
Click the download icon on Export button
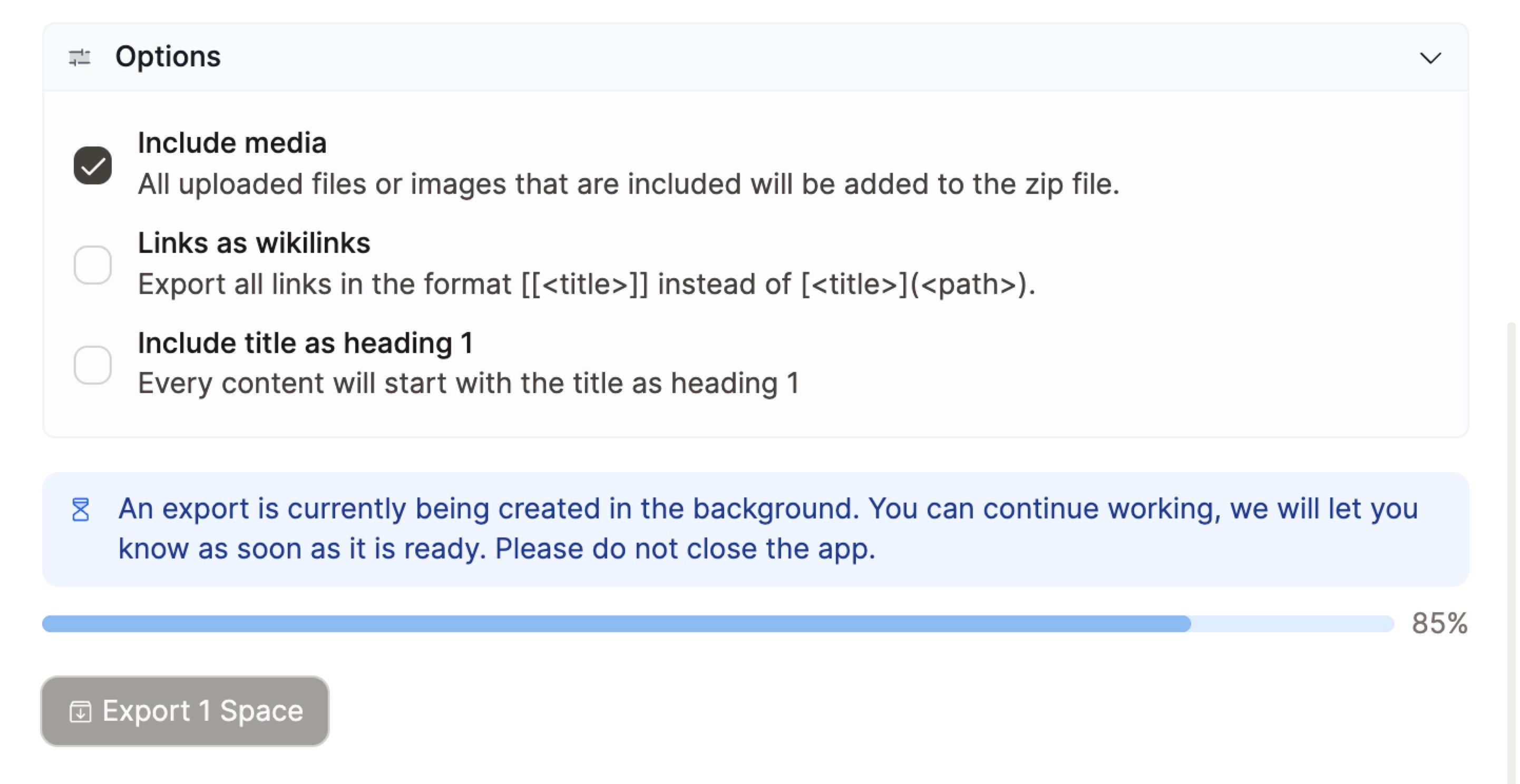(80, 711)
